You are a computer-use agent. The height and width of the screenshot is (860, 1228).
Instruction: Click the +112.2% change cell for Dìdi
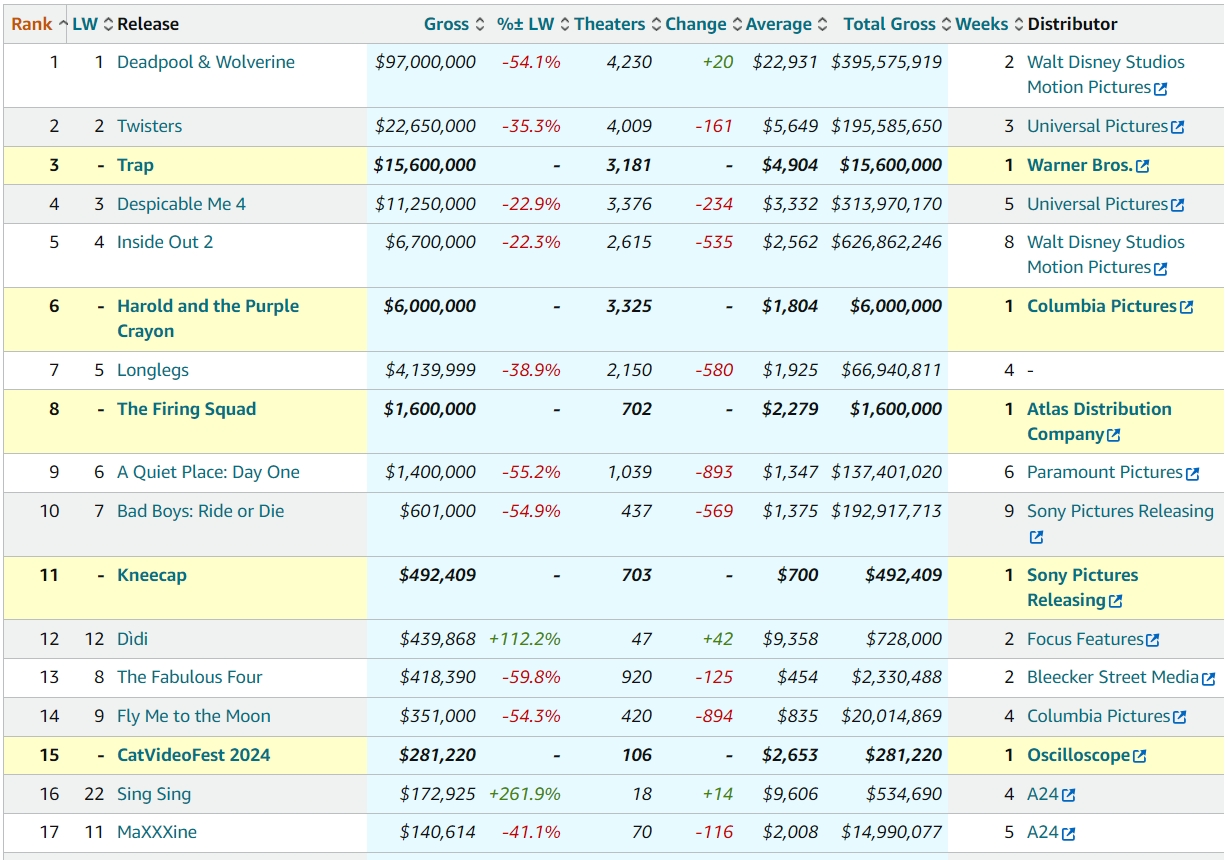pyautogui.click(x=525, y=639)
